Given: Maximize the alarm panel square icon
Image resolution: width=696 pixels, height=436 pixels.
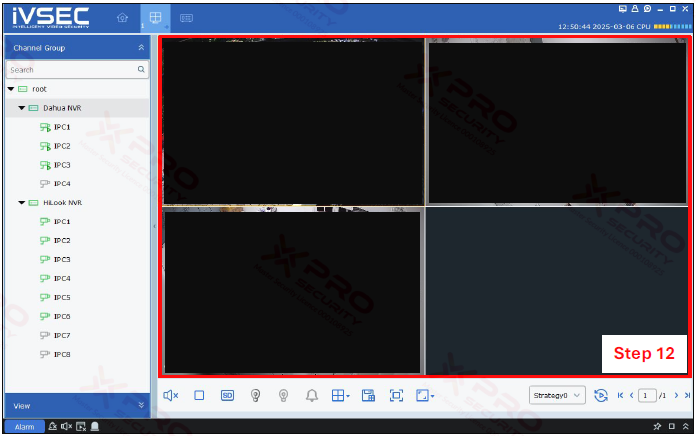Looking at the screenshot, I should coord(672,426).
